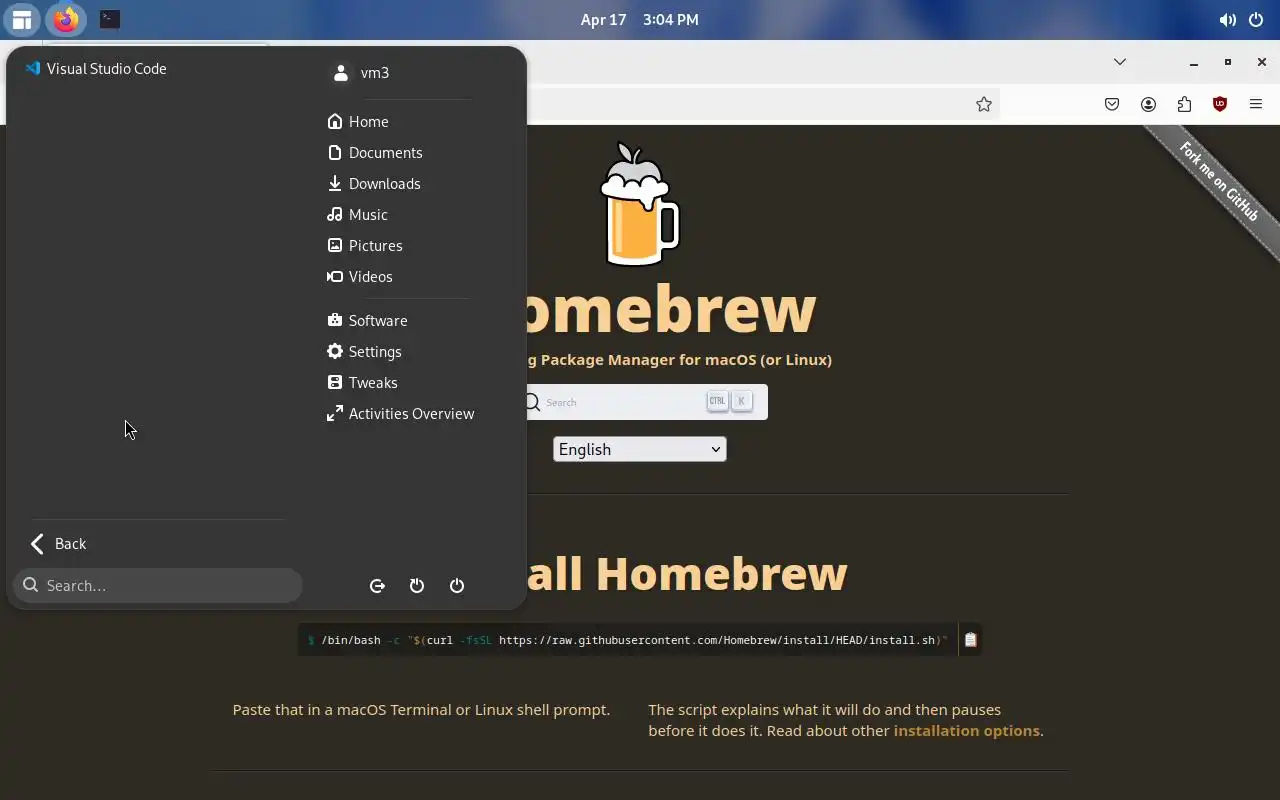Click the Homebrew install command text
1280x800 pixels.
(627, 640)
